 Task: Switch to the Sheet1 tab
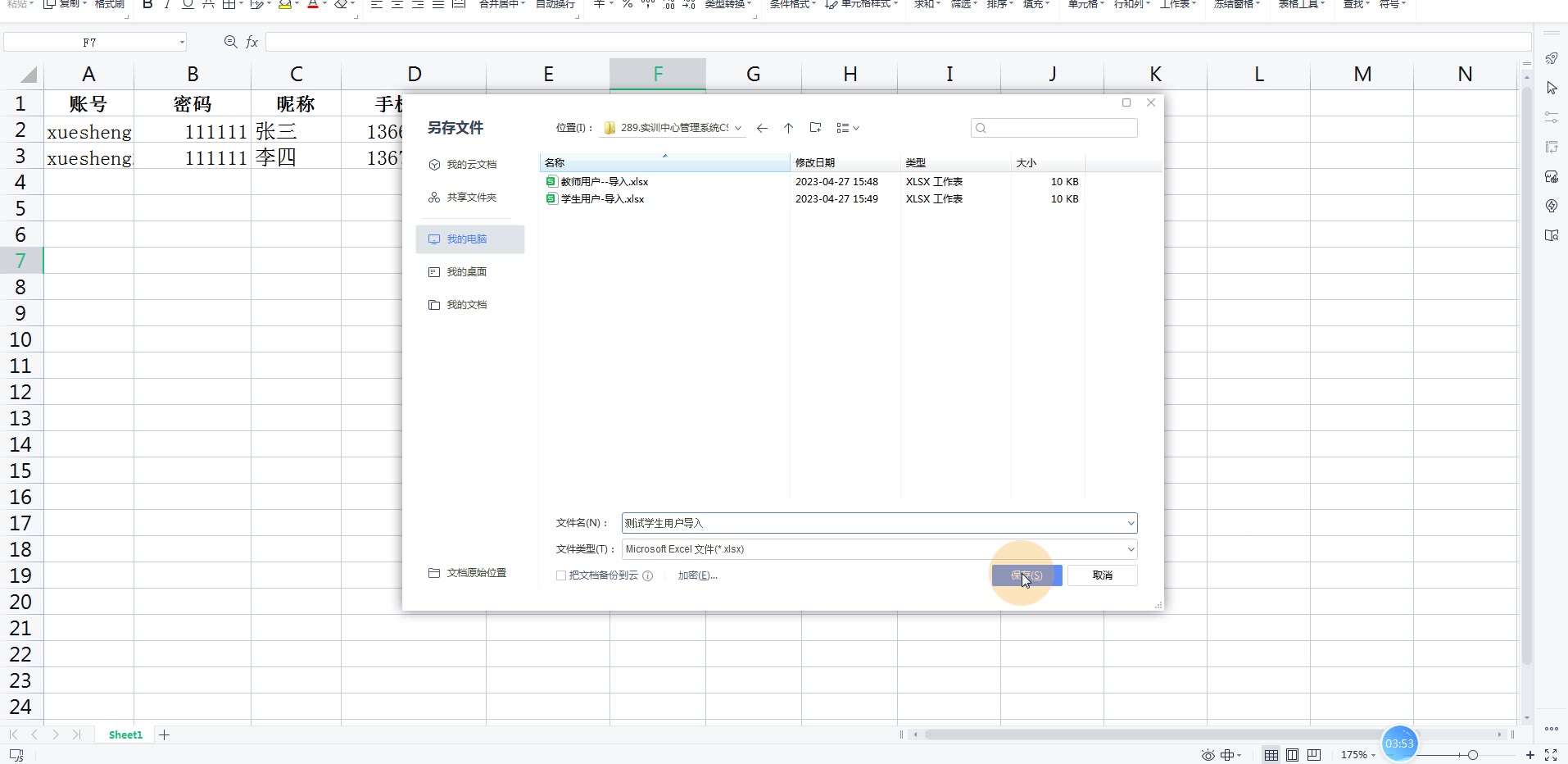(x=125, y=734)
